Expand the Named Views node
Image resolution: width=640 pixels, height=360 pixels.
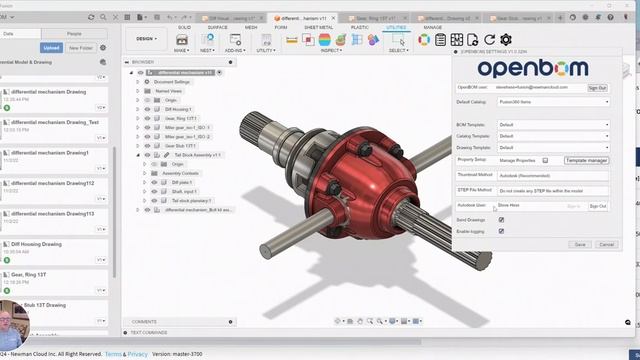(138, 91)
